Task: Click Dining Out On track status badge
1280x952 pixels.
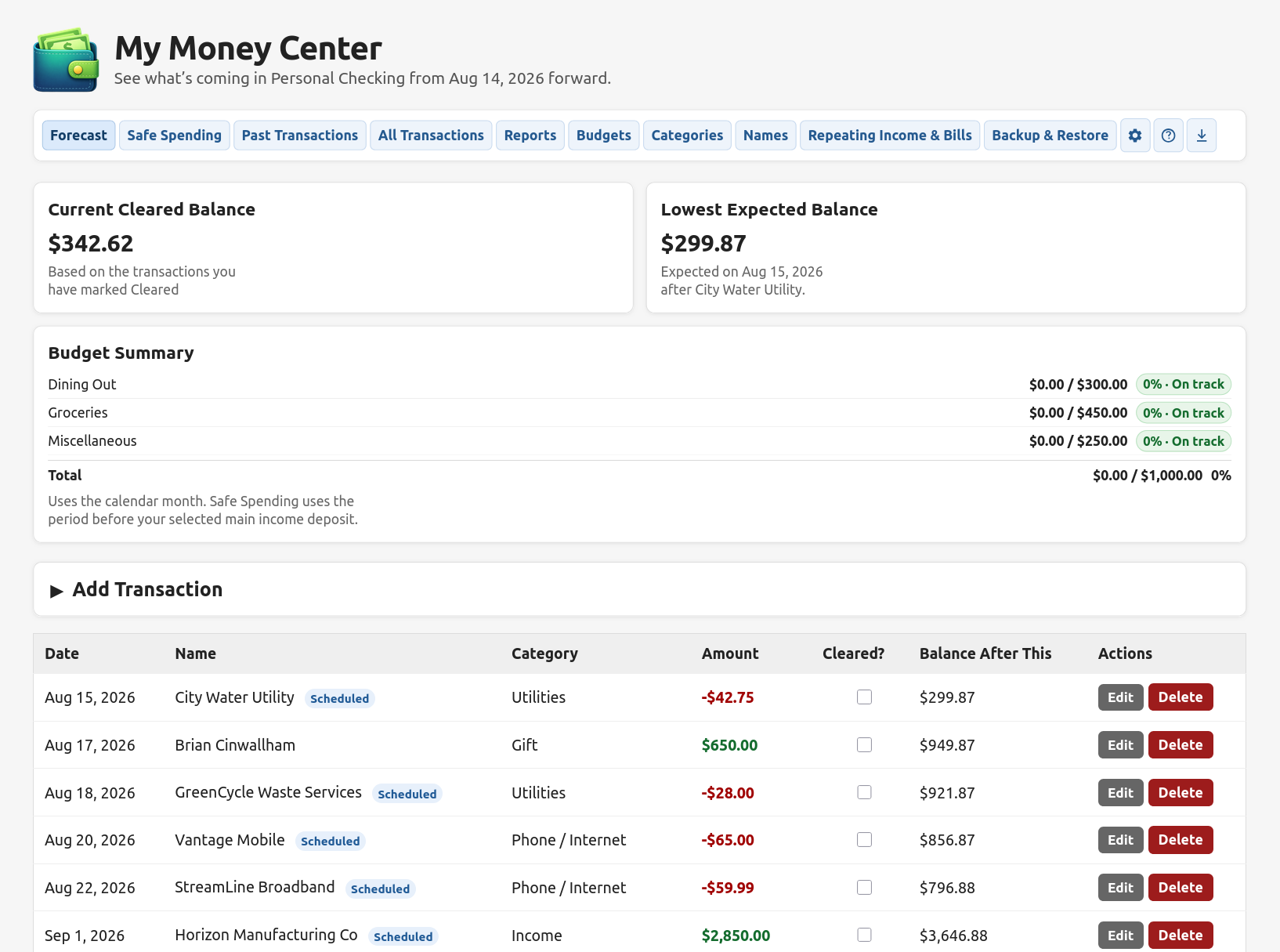Action: [1184, 385]
